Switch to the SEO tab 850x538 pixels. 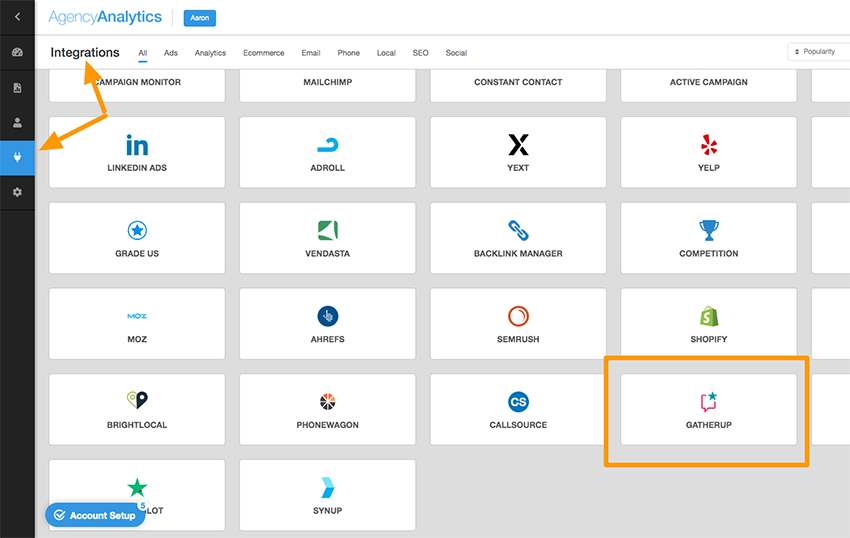click(421, 53)
